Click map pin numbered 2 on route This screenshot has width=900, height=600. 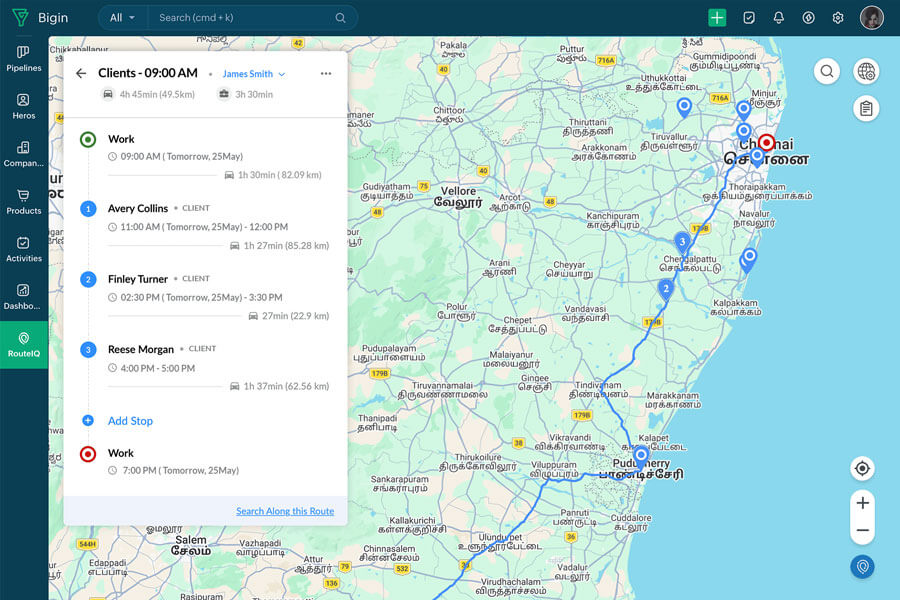point(666,290)
